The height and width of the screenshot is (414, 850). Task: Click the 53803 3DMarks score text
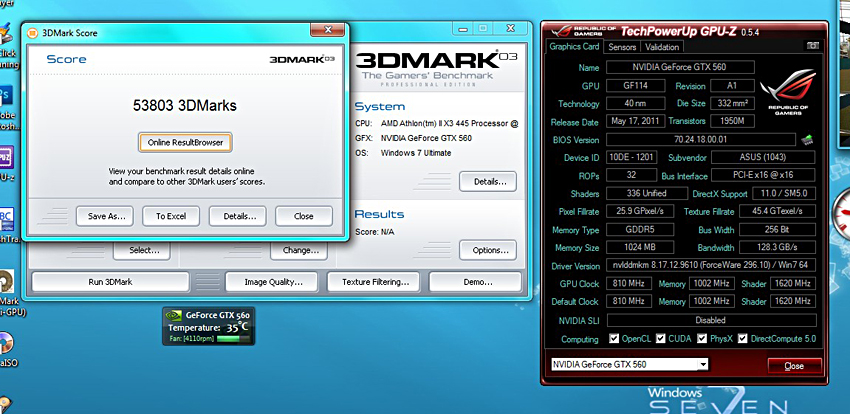(185, 106)
